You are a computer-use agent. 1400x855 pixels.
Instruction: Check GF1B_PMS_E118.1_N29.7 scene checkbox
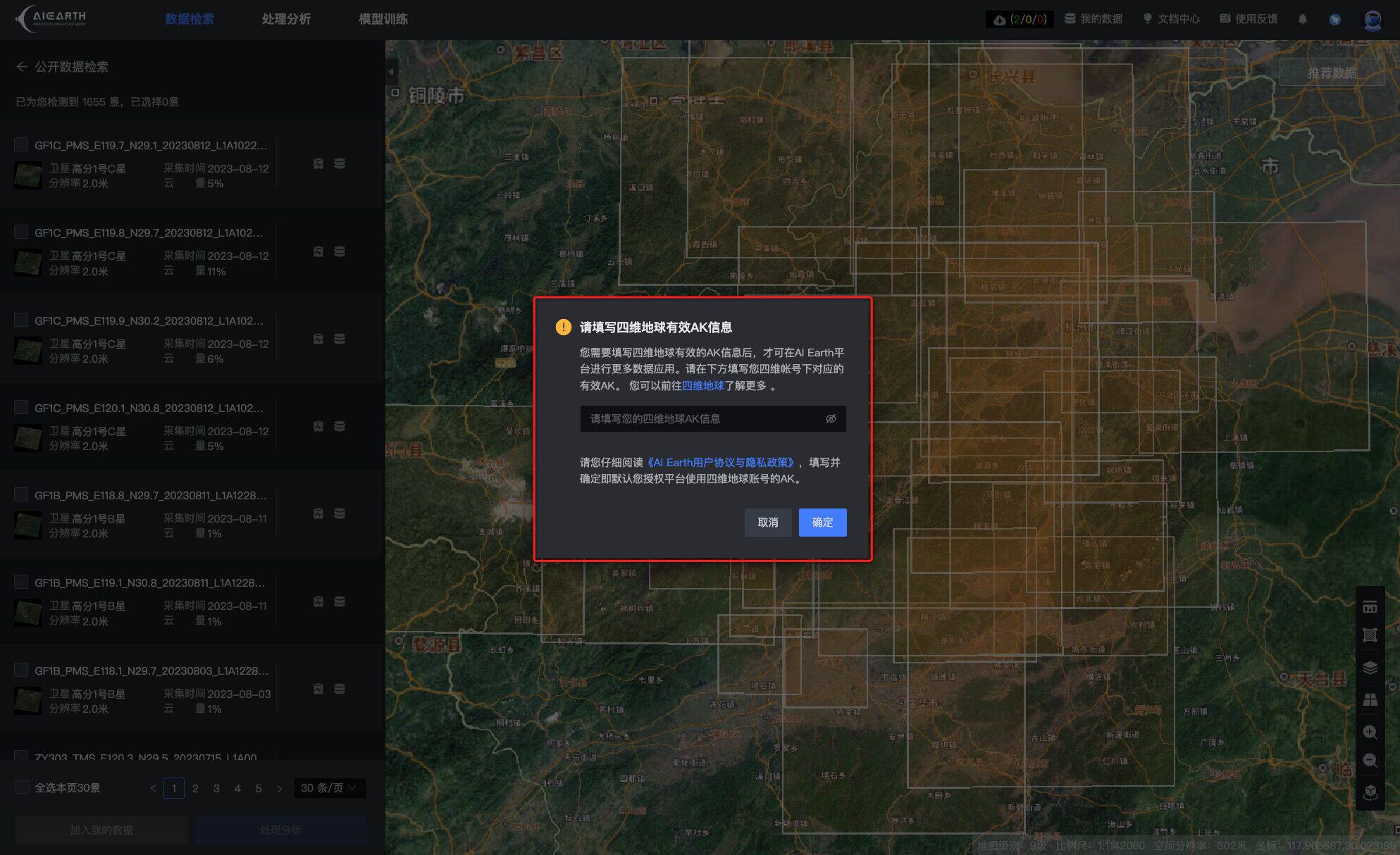pos(21,670)
